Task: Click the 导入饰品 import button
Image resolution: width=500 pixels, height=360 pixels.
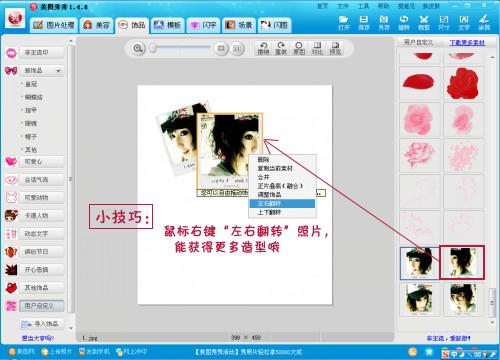Action: tap(42, 324)
